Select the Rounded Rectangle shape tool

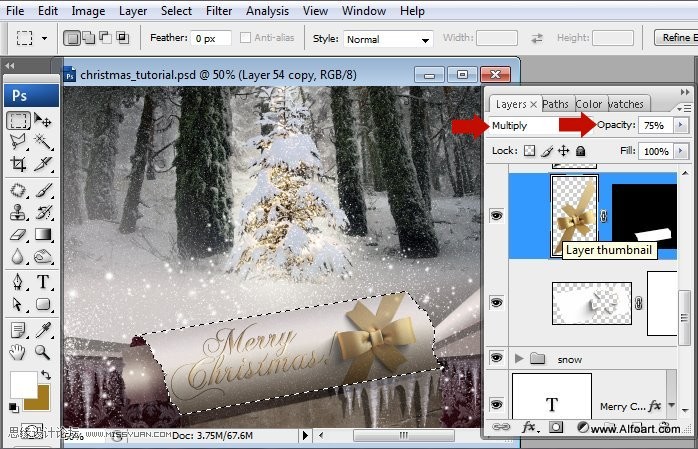tap(43, 304)
